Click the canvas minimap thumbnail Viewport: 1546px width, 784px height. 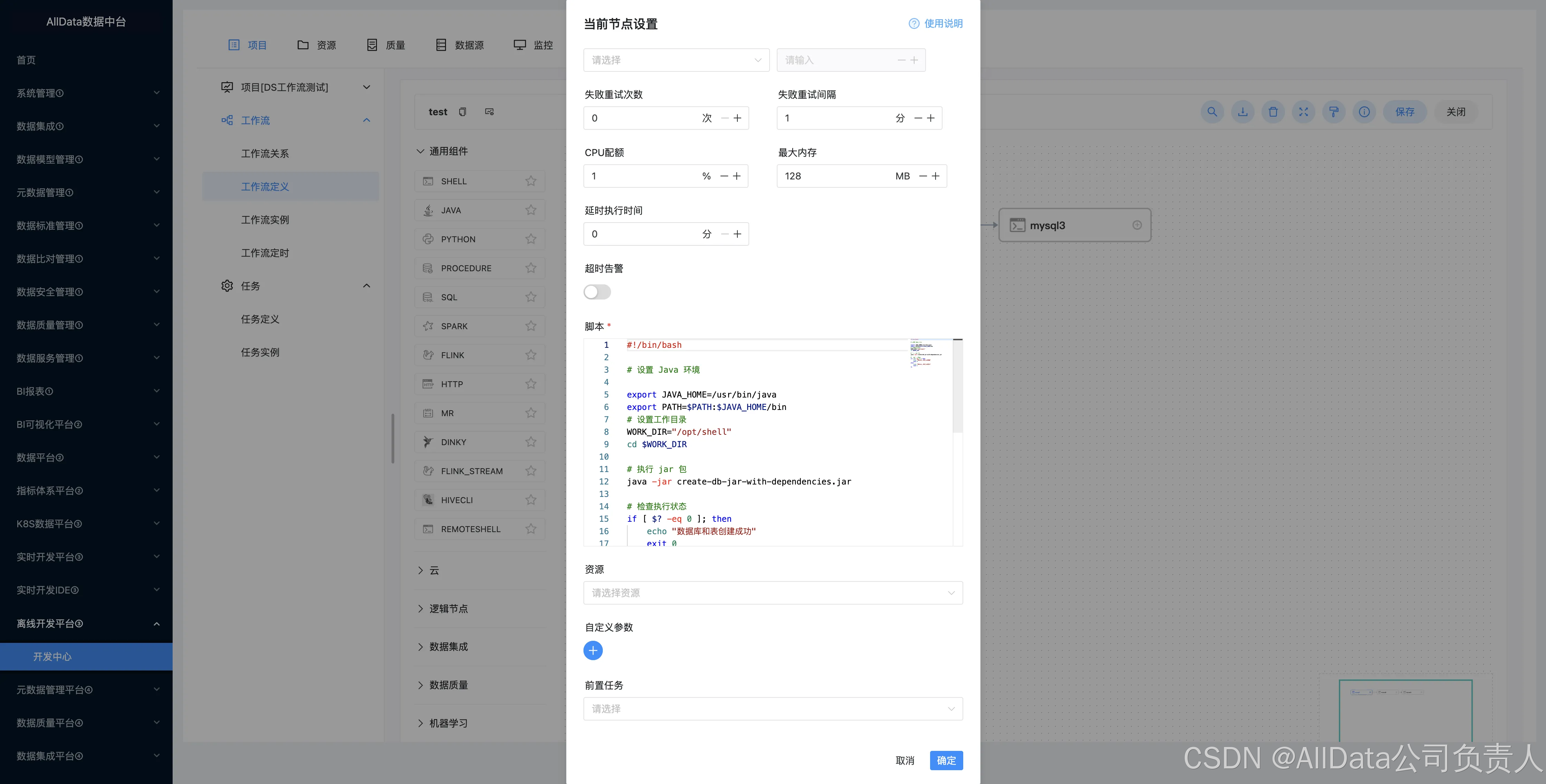pyautogui.click(x=1405, y=710)
